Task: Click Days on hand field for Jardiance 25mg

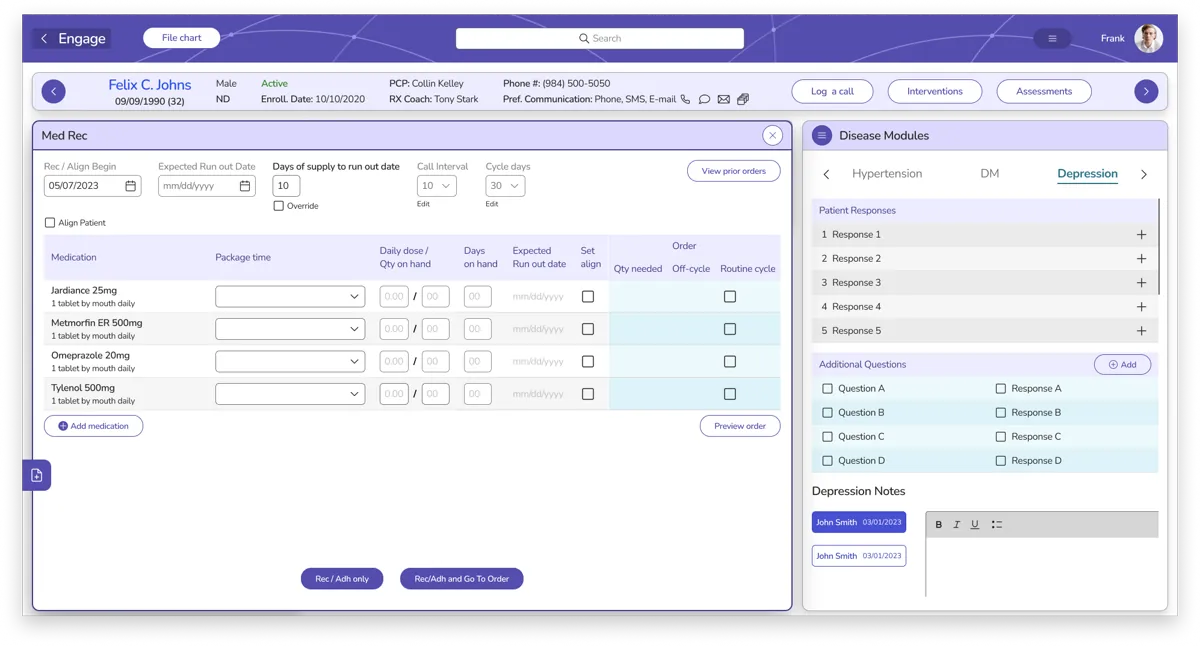Action: (x=478, y=297)
